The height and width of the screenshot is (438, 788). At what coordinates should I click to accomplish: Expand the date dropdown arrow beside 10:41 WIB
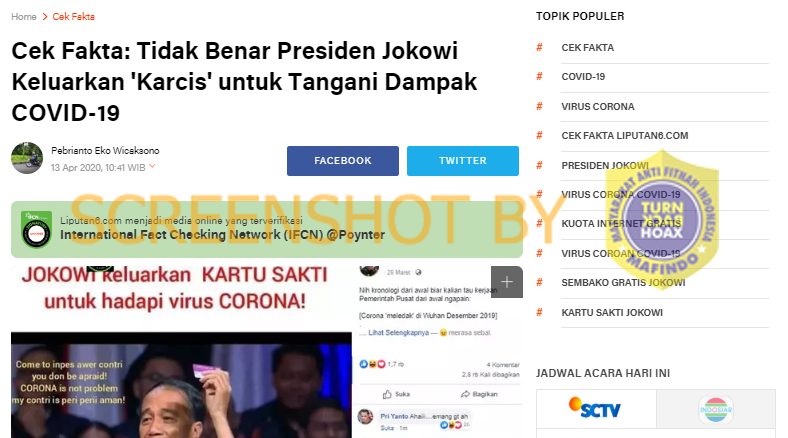(x=152, y=166)
